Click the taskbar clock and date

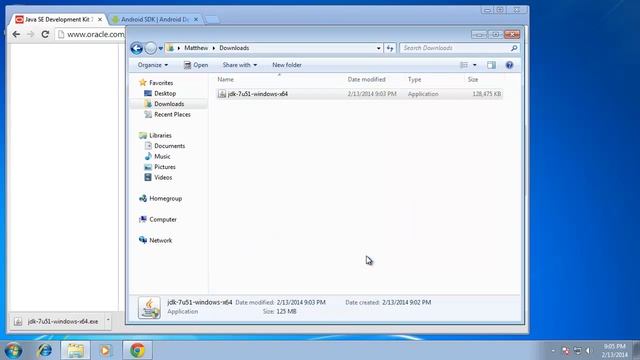pyautogui.click(x=614, y=351)
